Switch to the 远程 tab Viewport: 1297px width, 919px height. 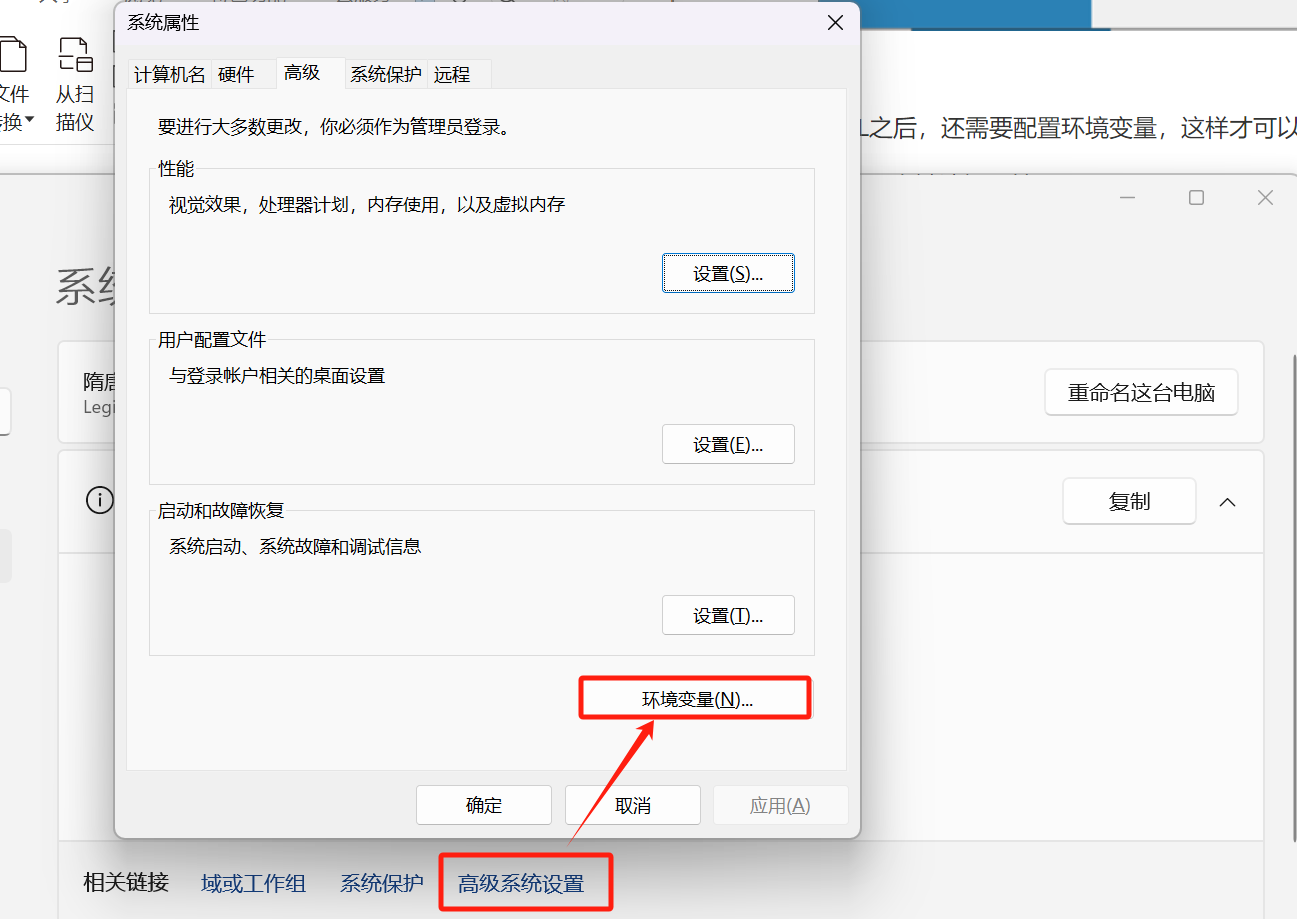[452, 73]
